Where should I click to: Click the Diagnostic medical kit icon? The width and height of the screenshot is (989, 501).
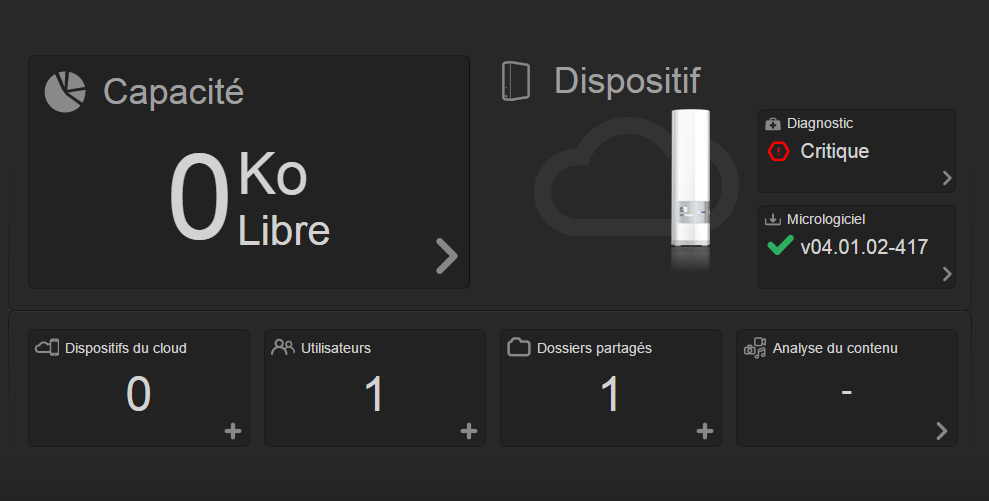[x=773, y=124]
